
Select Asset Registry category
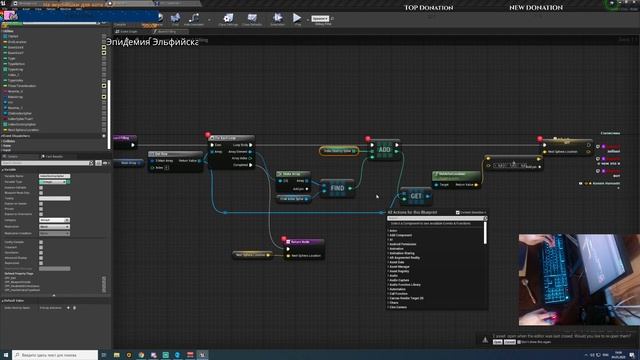(x=398, y=271)
